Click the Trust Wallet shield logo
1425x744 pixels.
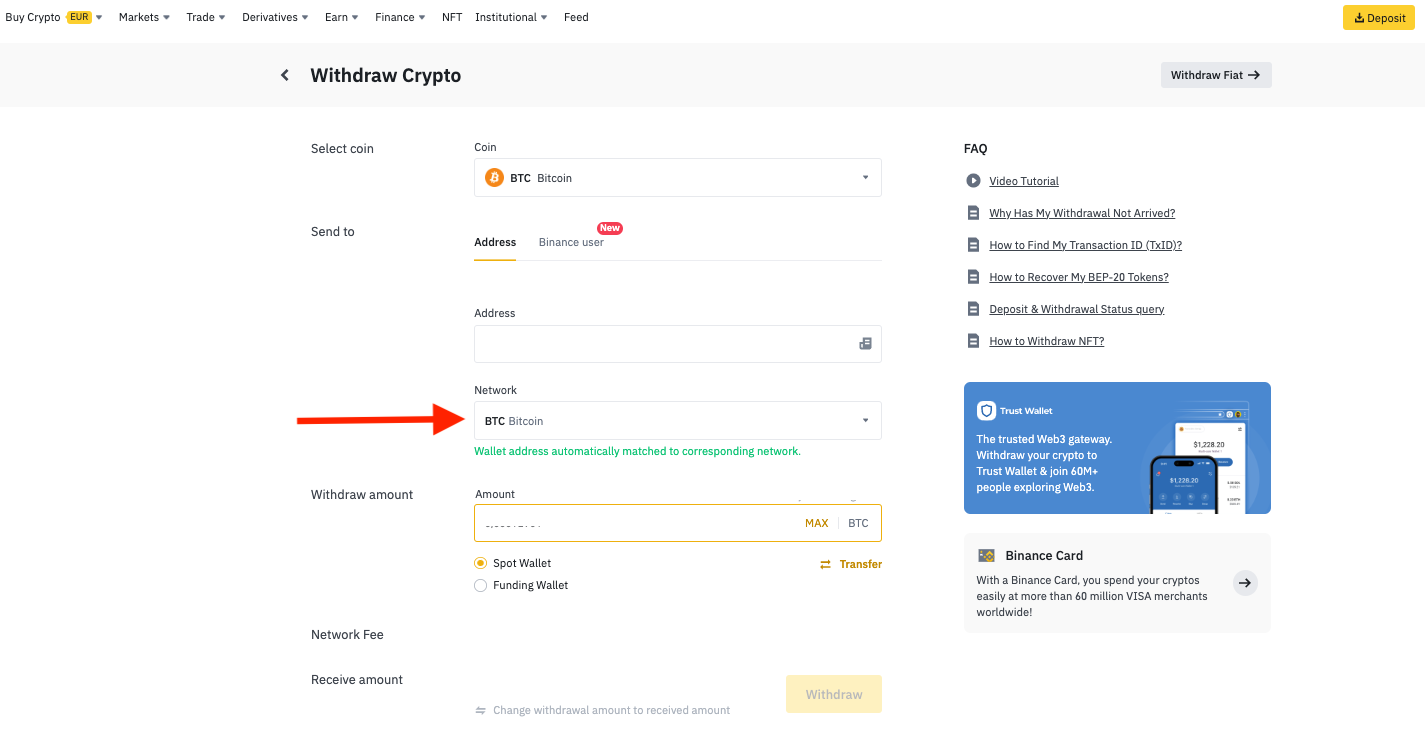pyautogui.click(x=987, y=411)
